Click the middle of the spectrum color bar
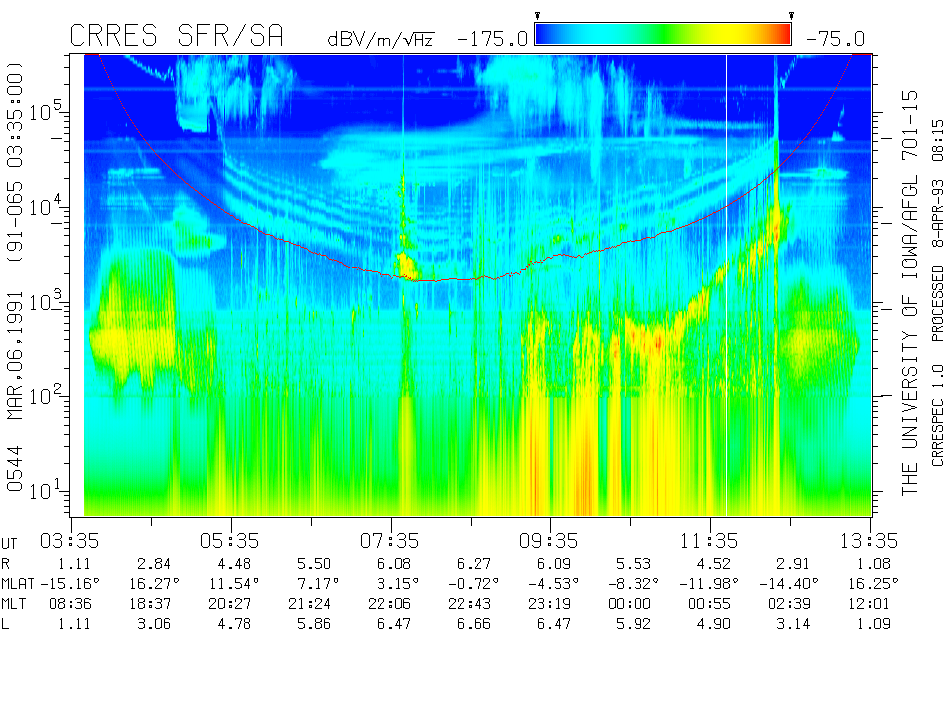 point(663,35)
